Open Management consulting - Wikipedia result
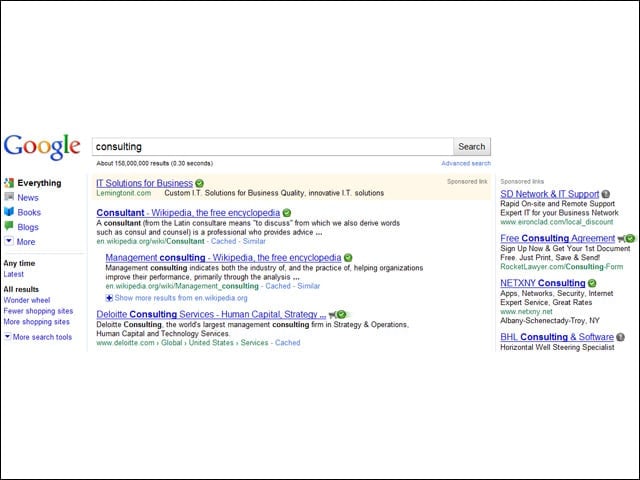The height and width of the screenshot is (480, 640). pos(223,258)
